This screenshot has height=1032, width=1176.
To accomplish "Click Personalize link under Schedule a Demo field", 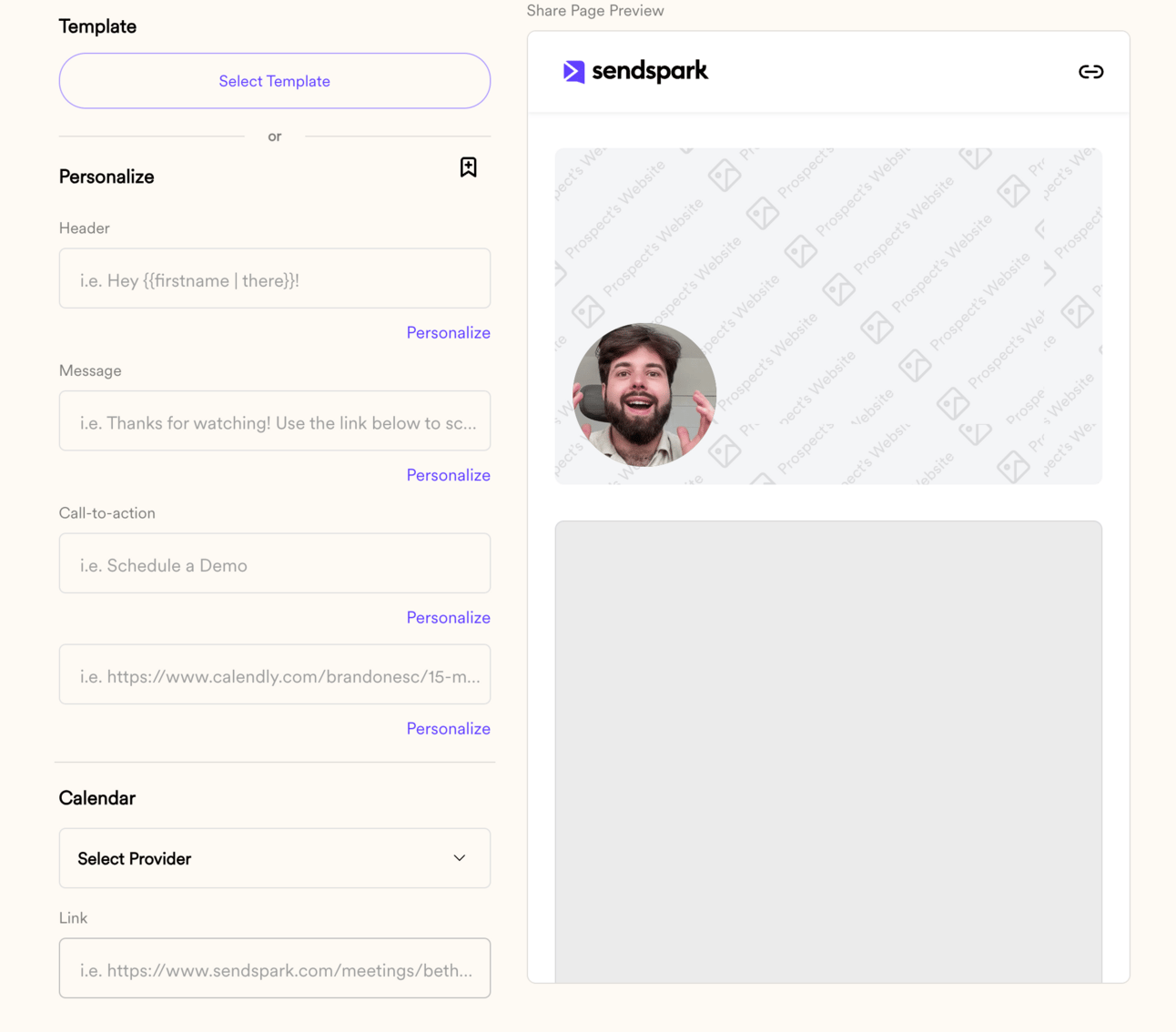I will coord(448,617).
